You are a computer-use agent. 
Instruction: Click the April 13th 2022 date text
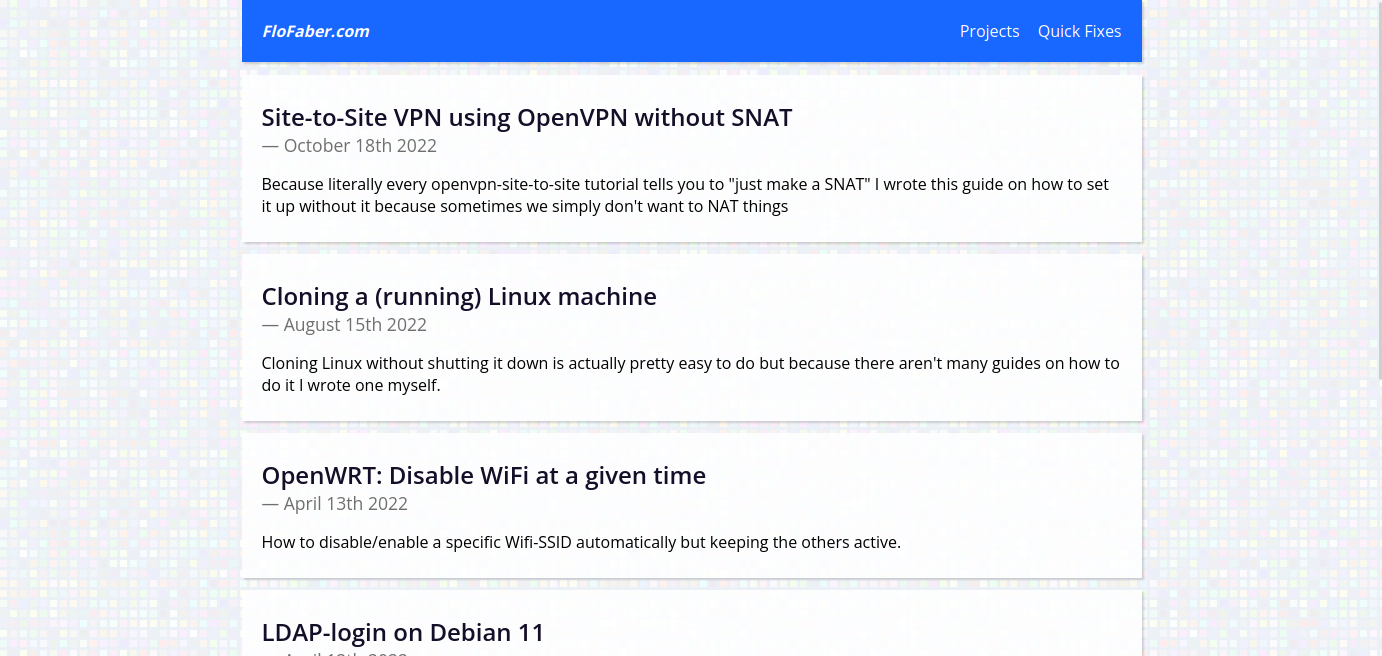335,504
